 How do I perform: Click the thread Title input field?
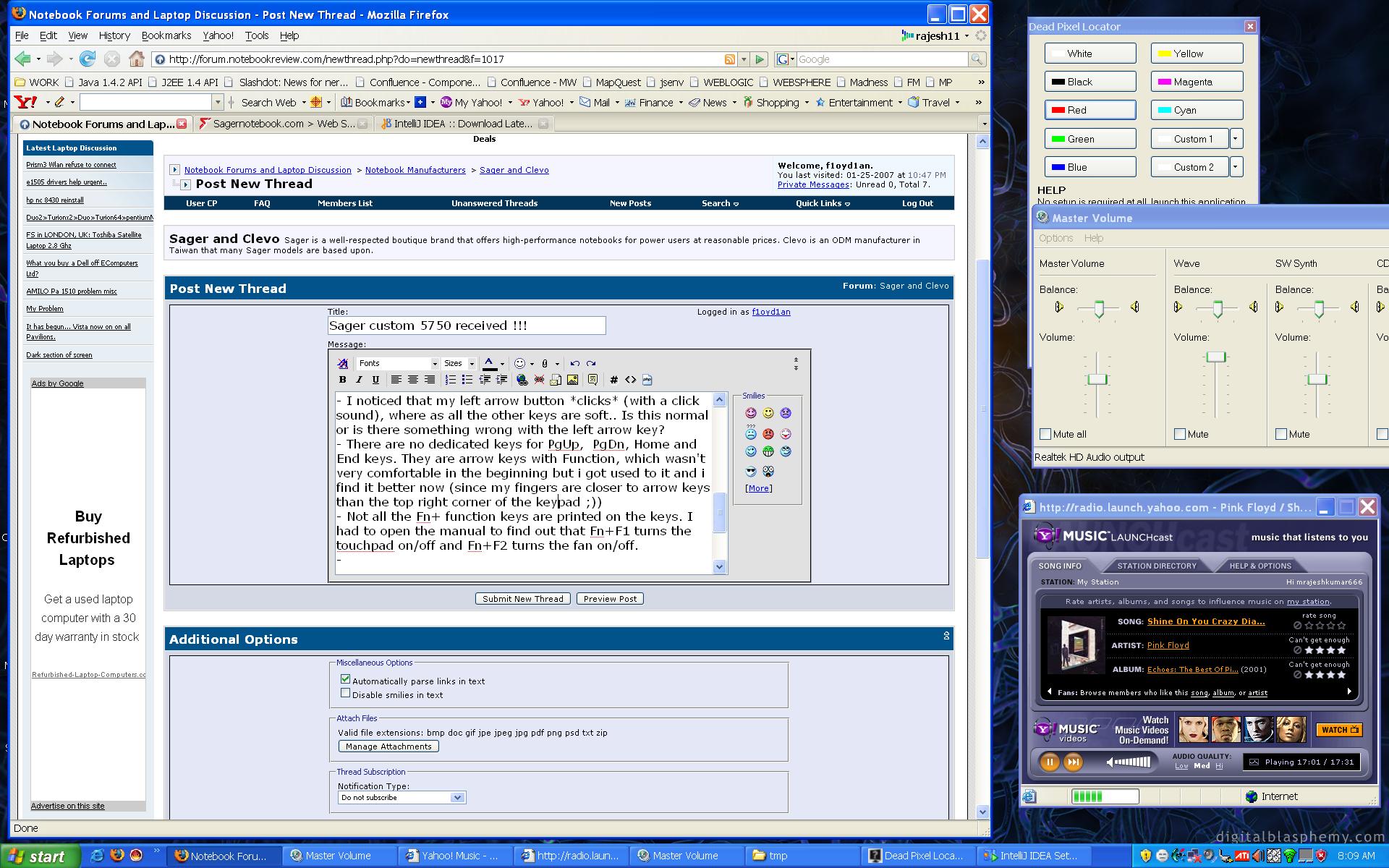click(467, 325)
